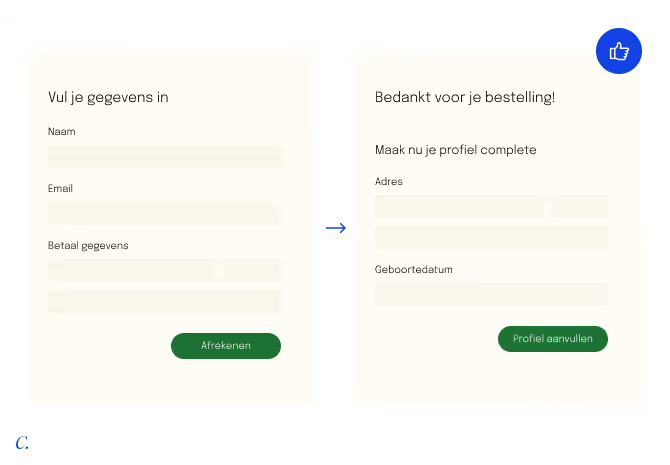Screen dimensions: 670x465
Task: Click the Afrekenen button
Action: pyautogui.click(x=226, y=346)
